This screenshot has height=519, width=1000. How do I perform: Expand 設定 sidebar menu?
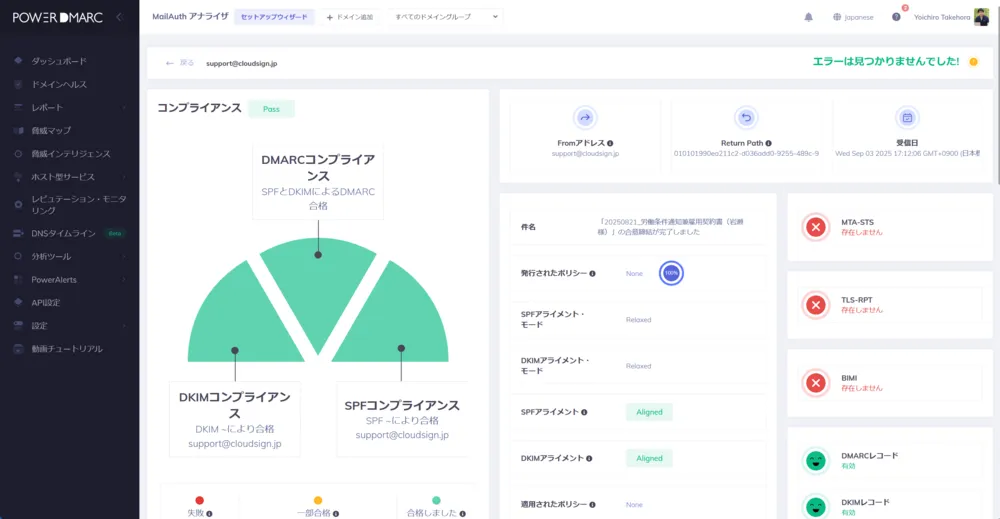[x=70, y=326]
